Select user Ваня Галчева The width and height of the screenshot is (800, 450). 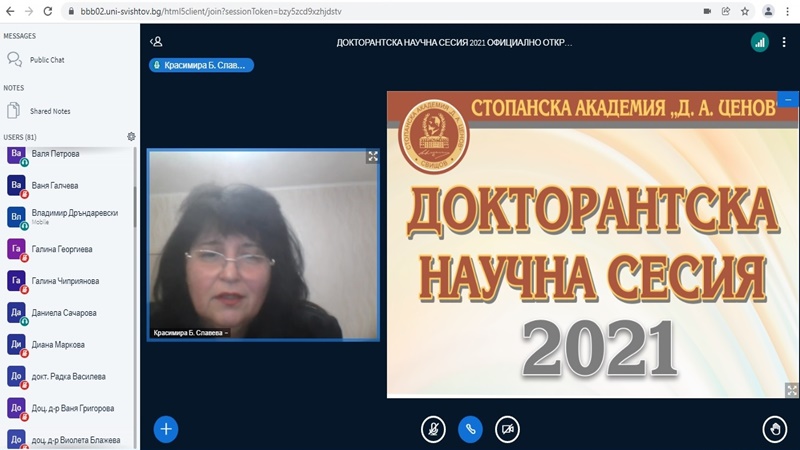click(x=69, y=185)
